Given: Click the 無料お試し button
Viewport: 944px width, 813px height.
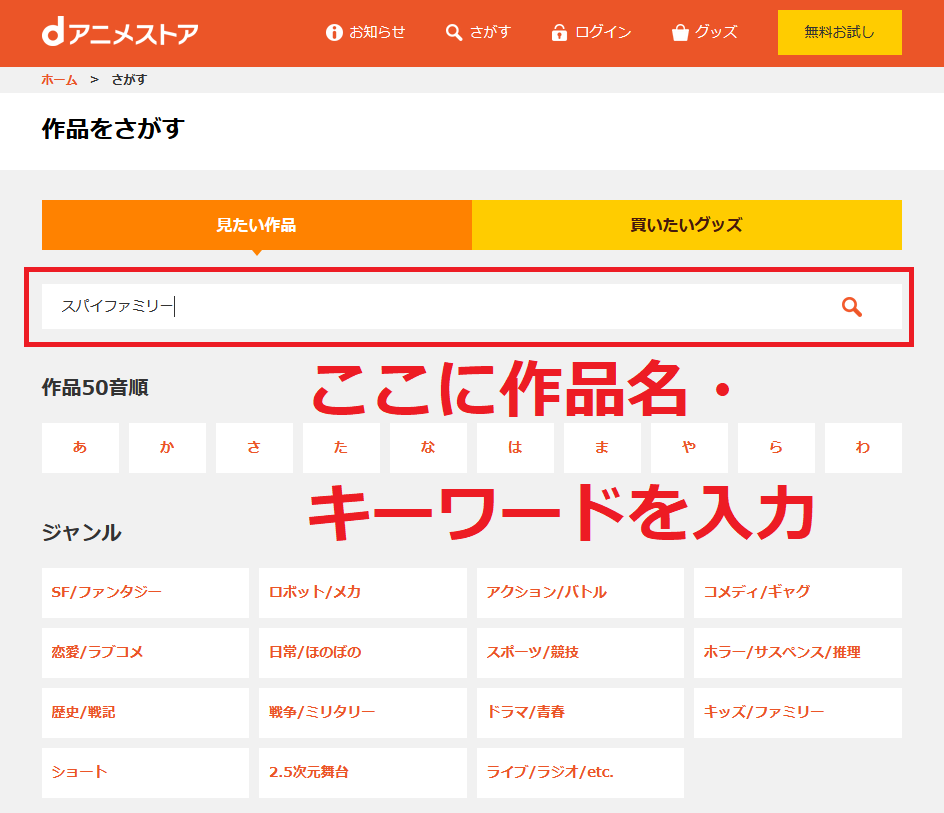Looking at the screenshot, I should click(840, 33).
